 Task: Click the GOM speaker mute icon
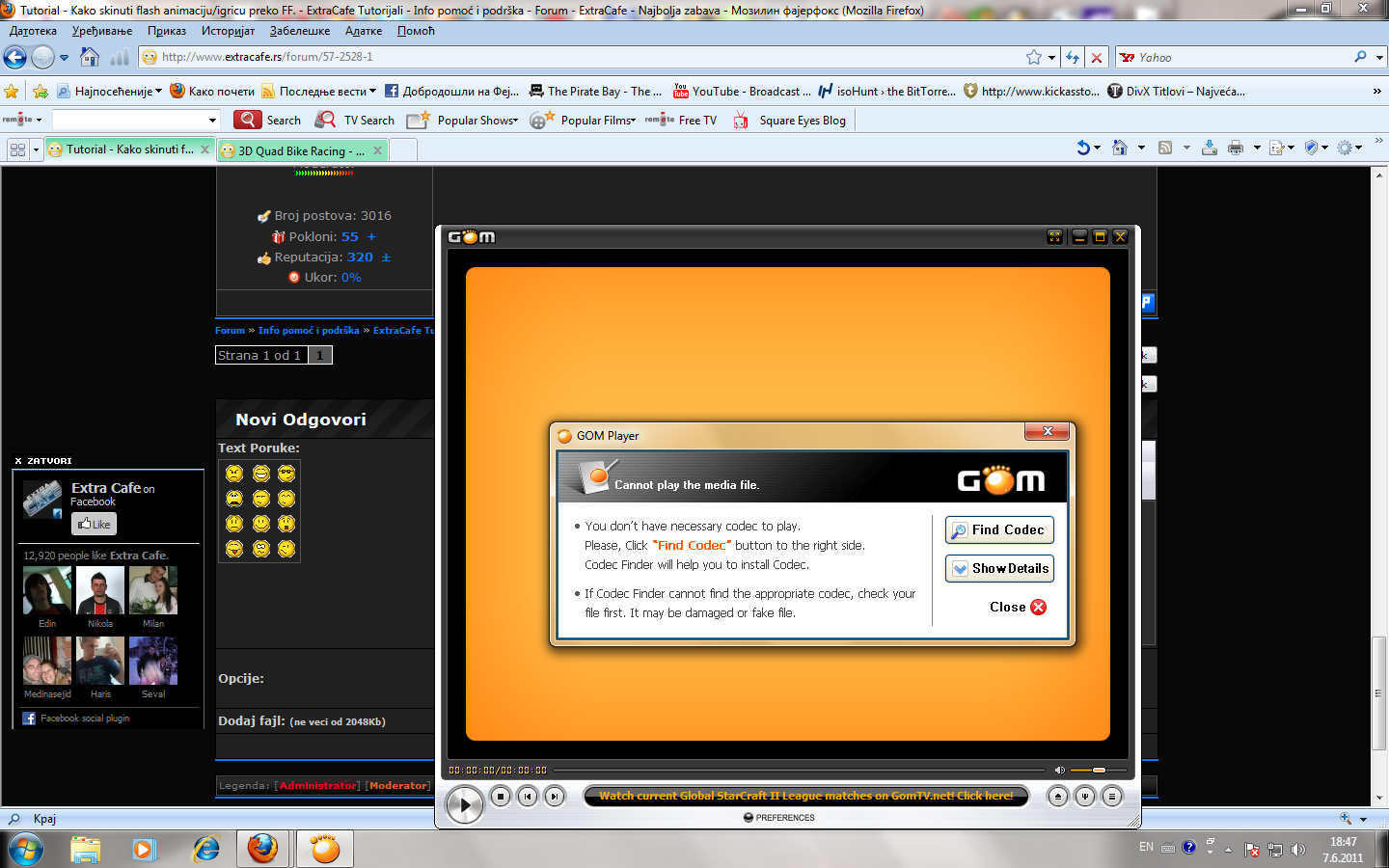(x=1059, y=770)
